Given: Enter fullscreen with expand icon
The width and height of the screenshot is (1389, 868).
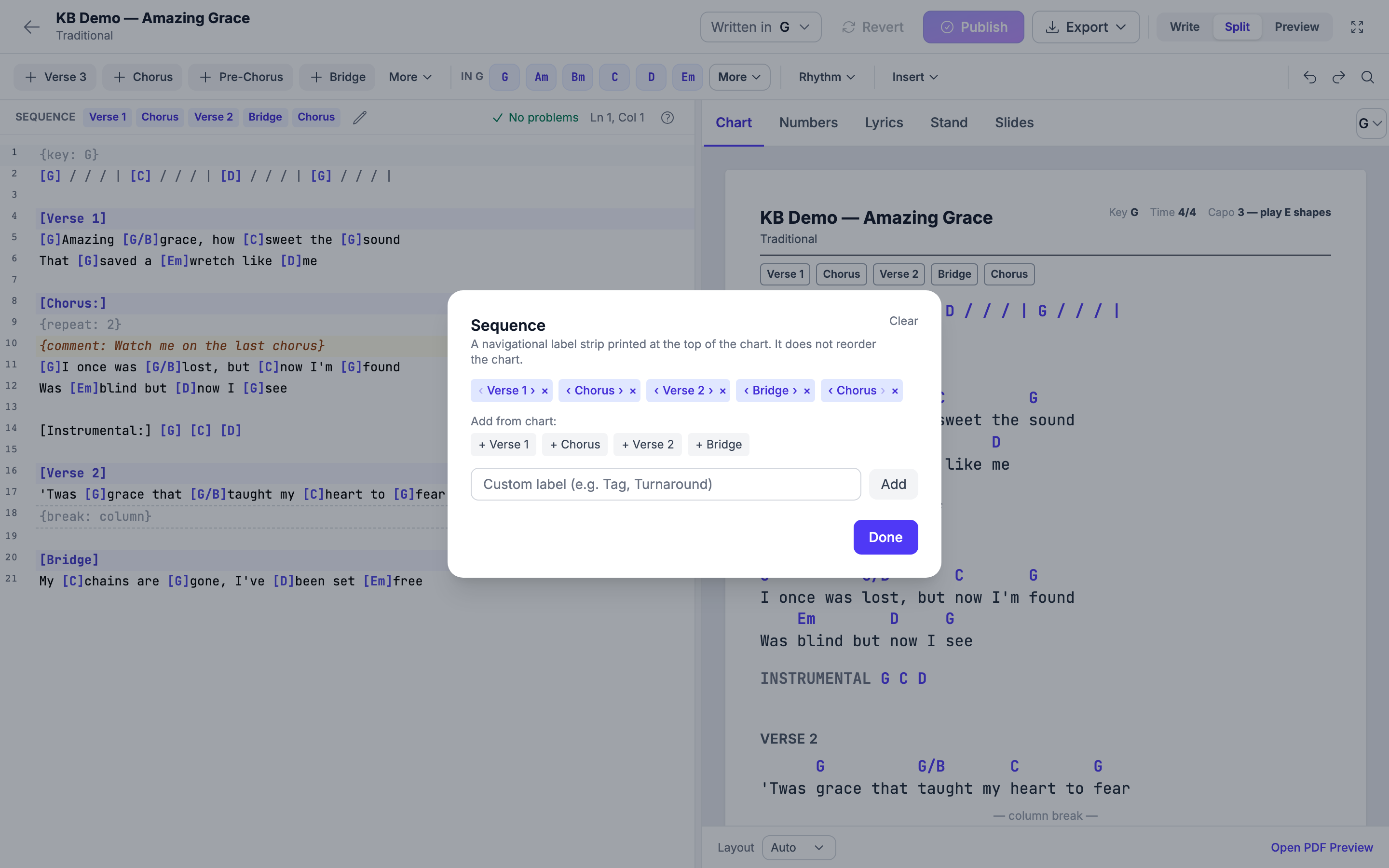Looking at the screenshot, I should (1357, 27).
